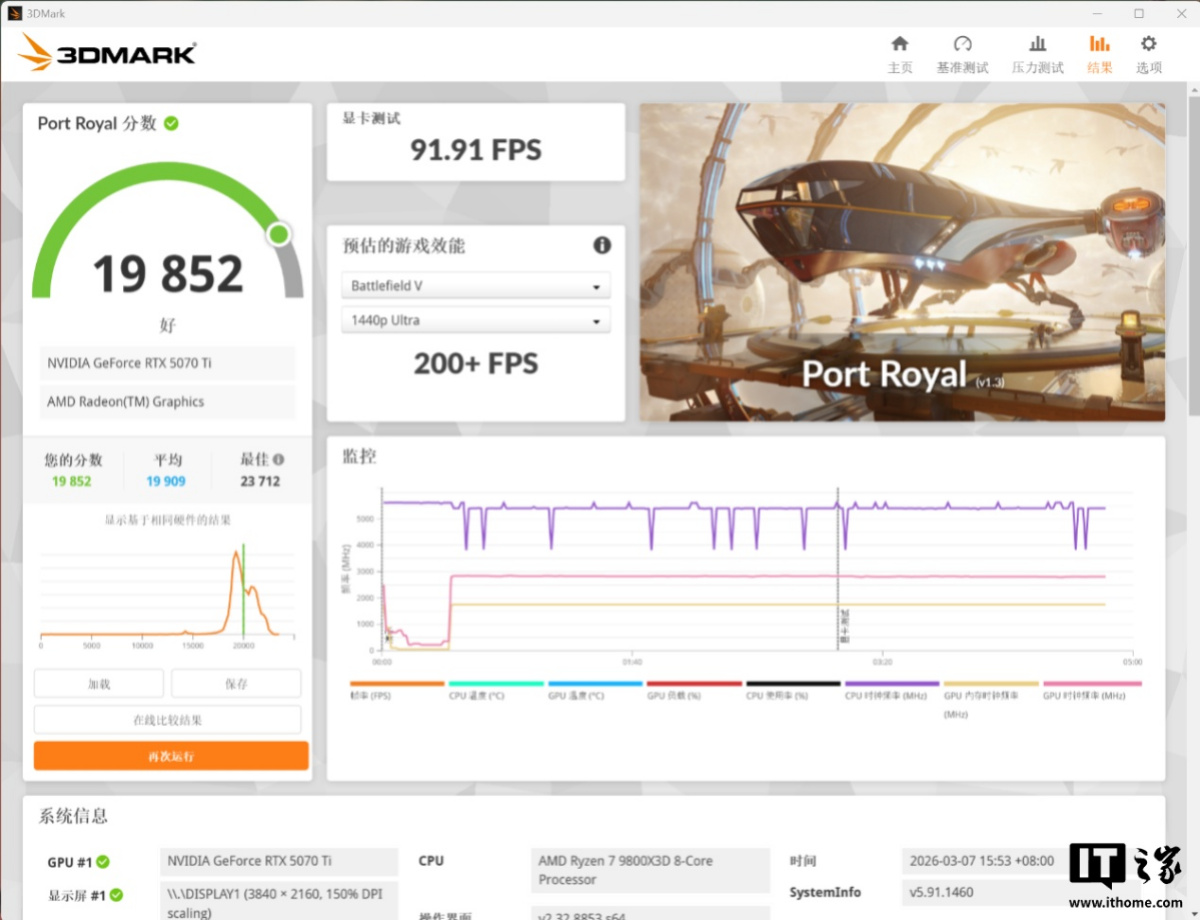Click the green check next to 显示屏 #1

116,895
